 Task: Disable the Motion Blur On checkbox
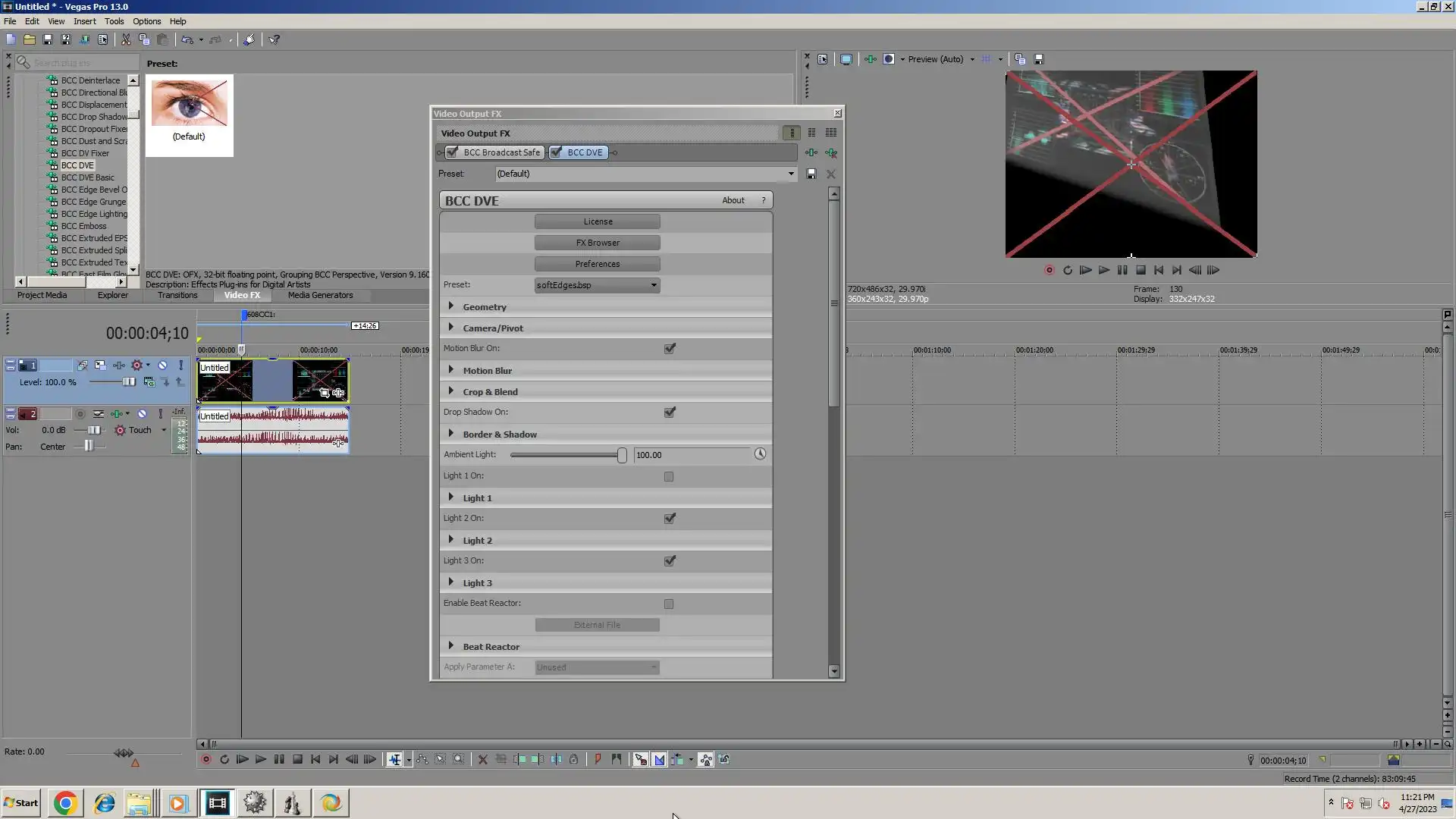pyautogui.click(x=670, y=349)
